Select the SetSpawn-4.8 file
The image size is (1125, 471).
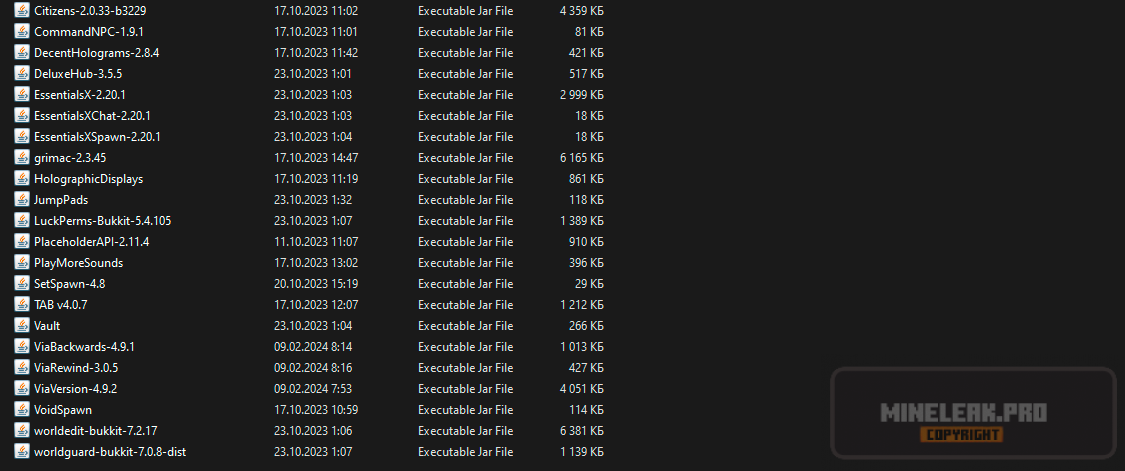point(69,283)
